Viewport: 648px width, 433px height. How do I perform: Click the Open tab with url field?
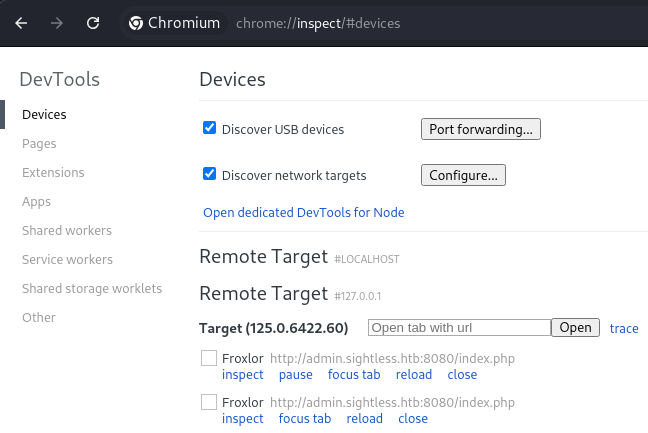pos(460,328)
